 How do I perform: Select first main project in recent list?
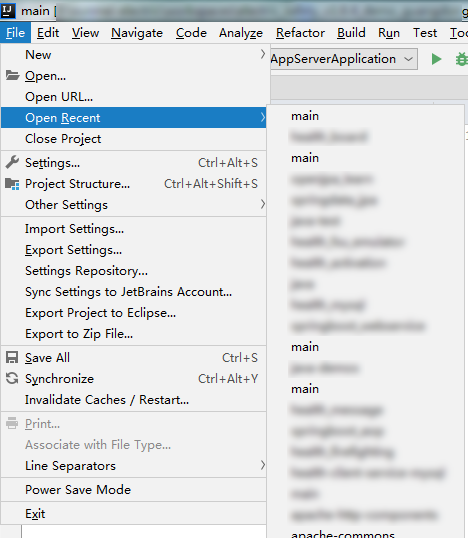[x=365, y=116]
